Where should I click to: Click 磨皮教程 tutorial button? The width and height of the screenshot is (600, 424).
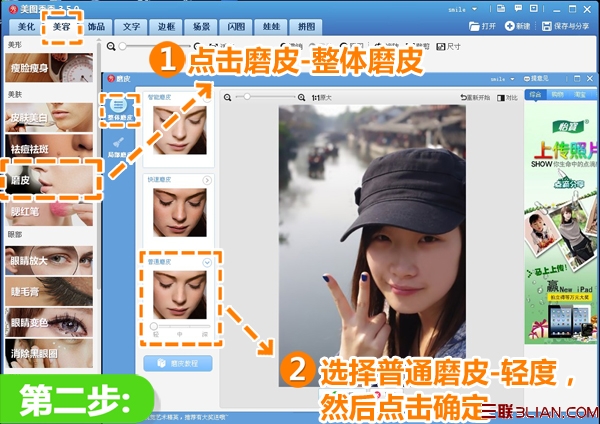coord(178,363)
